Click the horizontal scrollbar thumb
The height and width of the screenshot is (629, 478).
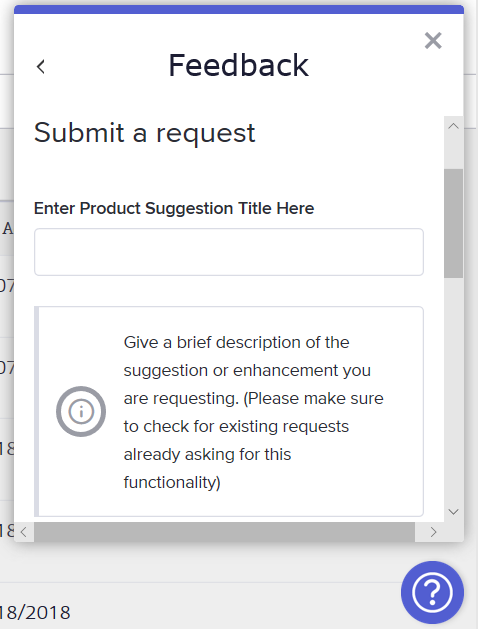pyautogui.click(x=224, y=532)
